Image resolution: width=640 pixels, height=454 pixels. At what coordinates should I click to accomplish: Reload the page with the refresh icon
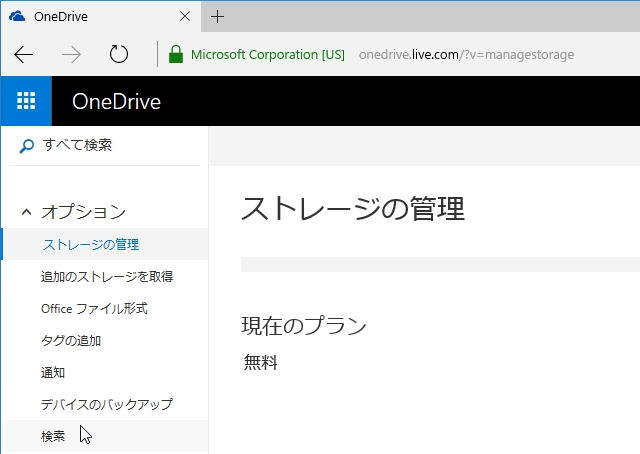(119, 54)
